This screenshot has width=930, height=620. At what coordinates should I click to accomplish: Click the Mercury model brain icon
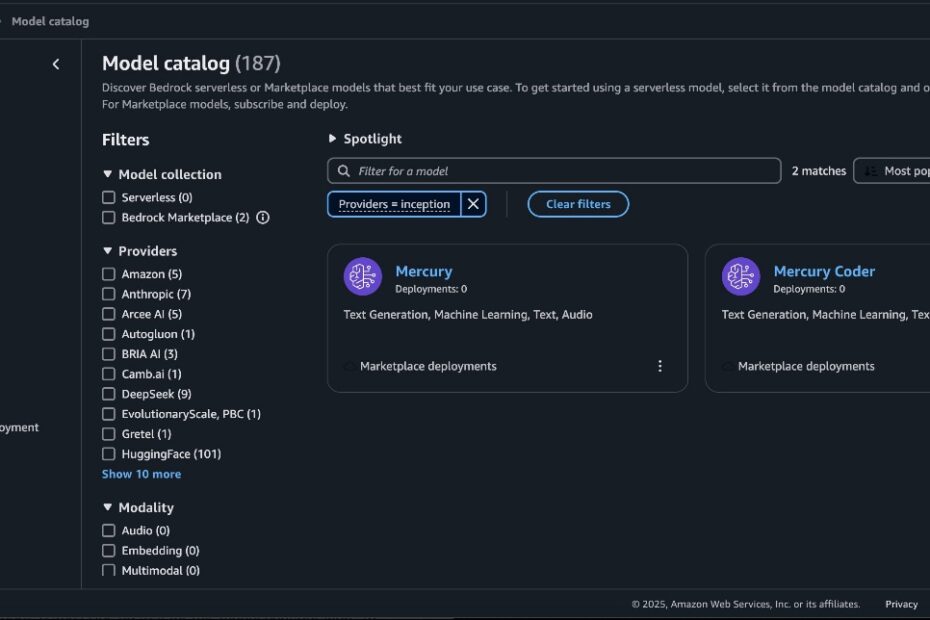(362, 276)
